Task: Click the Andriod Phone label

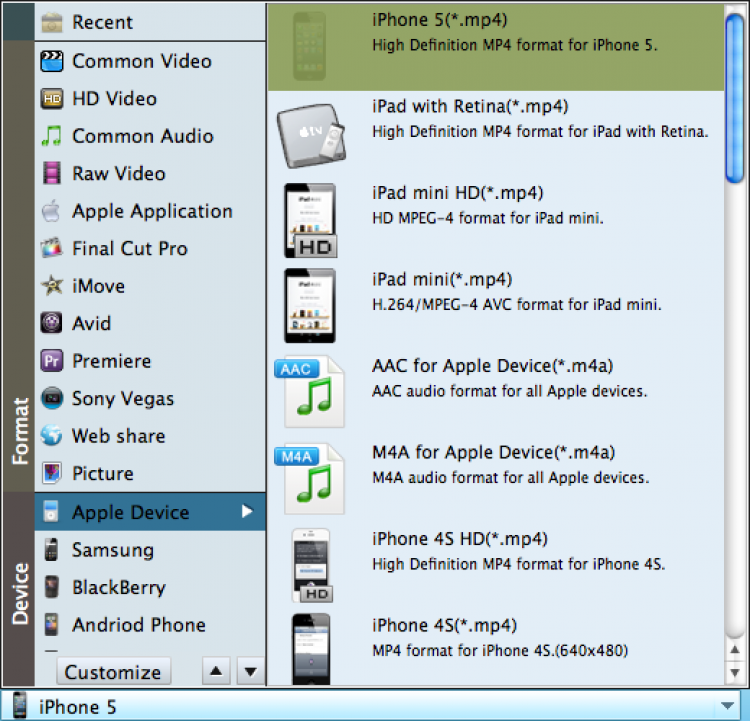Action: coord(139,625)
